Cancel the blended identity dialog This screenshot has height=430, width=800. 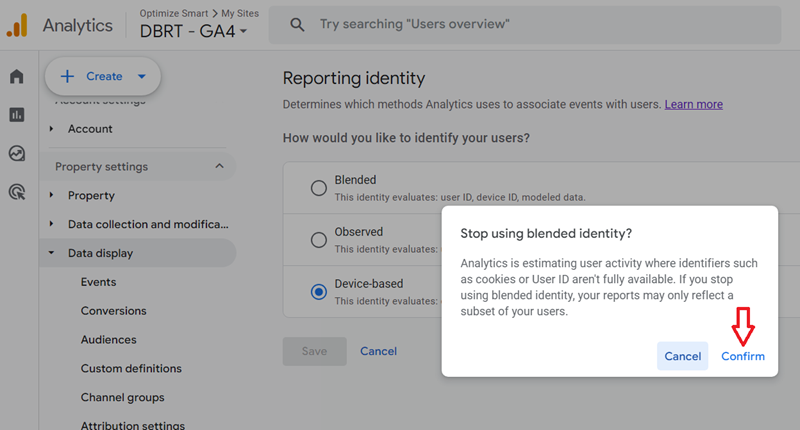coord(683,356)
